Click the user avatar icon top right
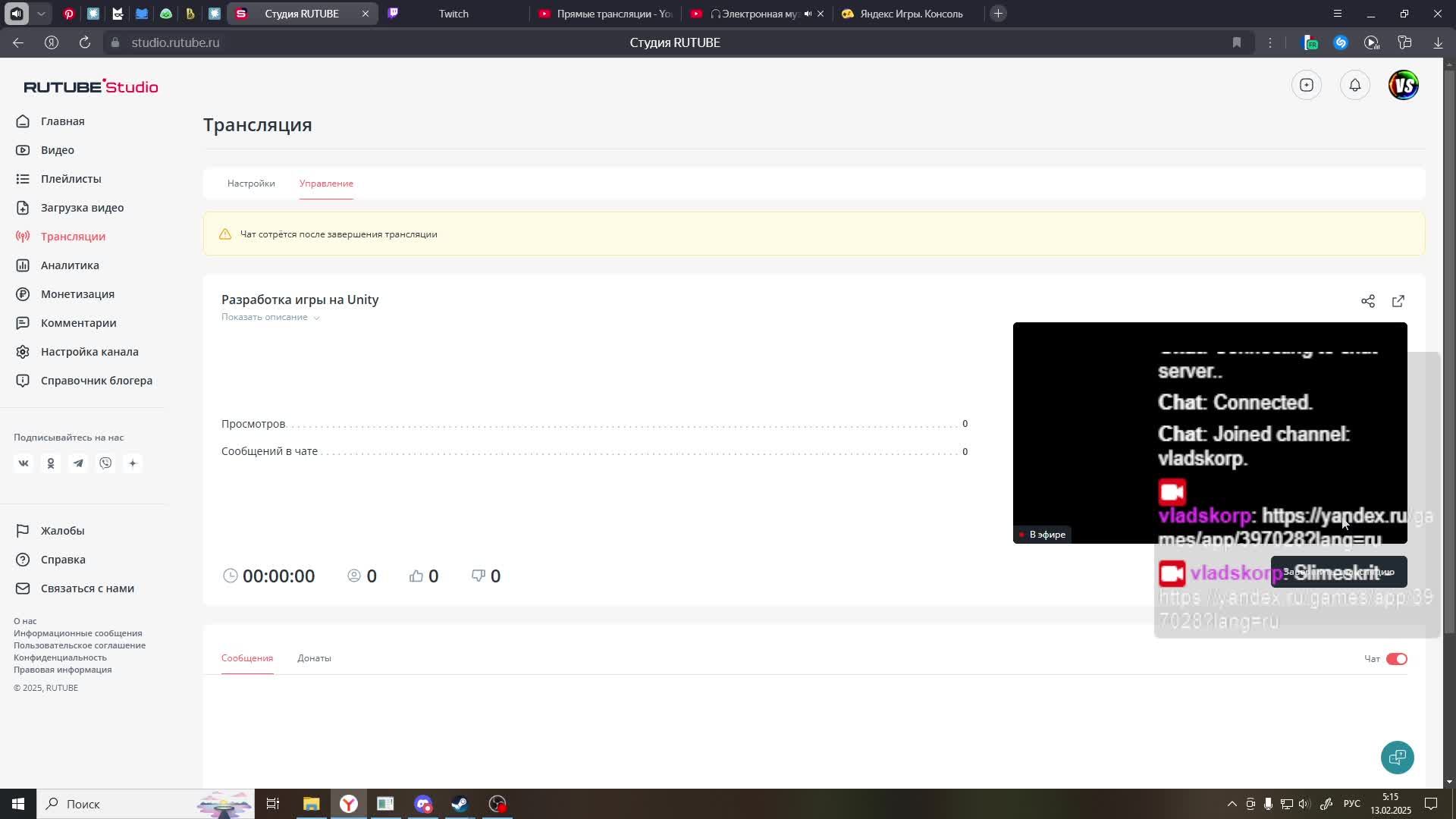Screen dimensions: 1456x819 pos(1404,85)
